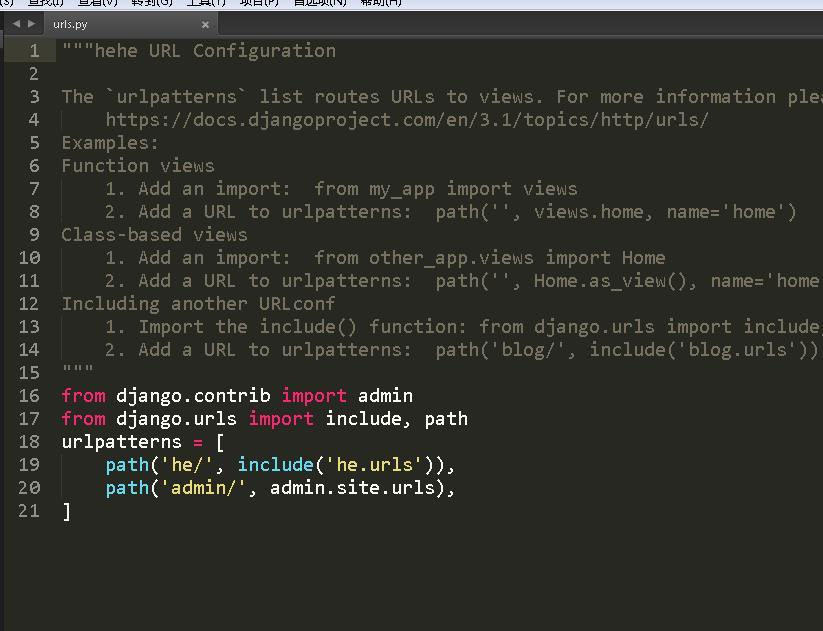Click 'Including another URLconf' on line 12

(x=198, y=304)
